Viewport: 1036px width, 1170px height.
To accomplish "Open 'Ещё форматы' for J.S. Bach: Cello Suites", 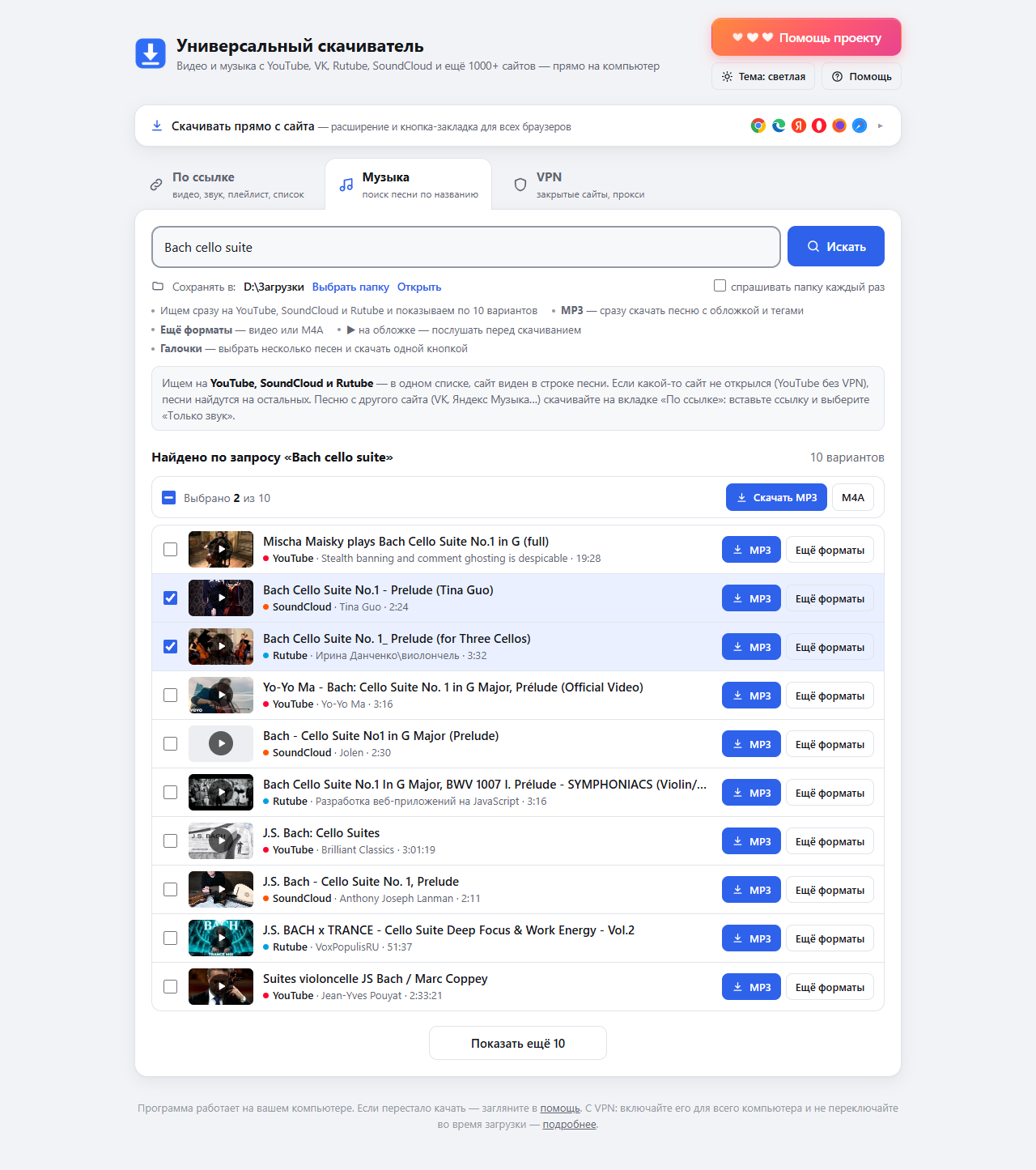I will click(830, 841).
